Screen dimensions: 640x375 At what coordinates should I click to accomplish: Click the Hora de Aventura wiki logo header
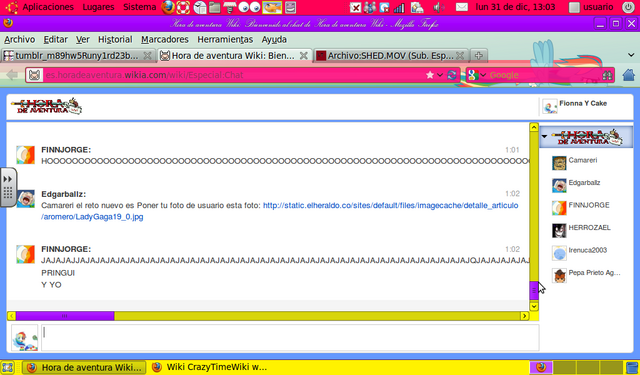pos(47,107)
